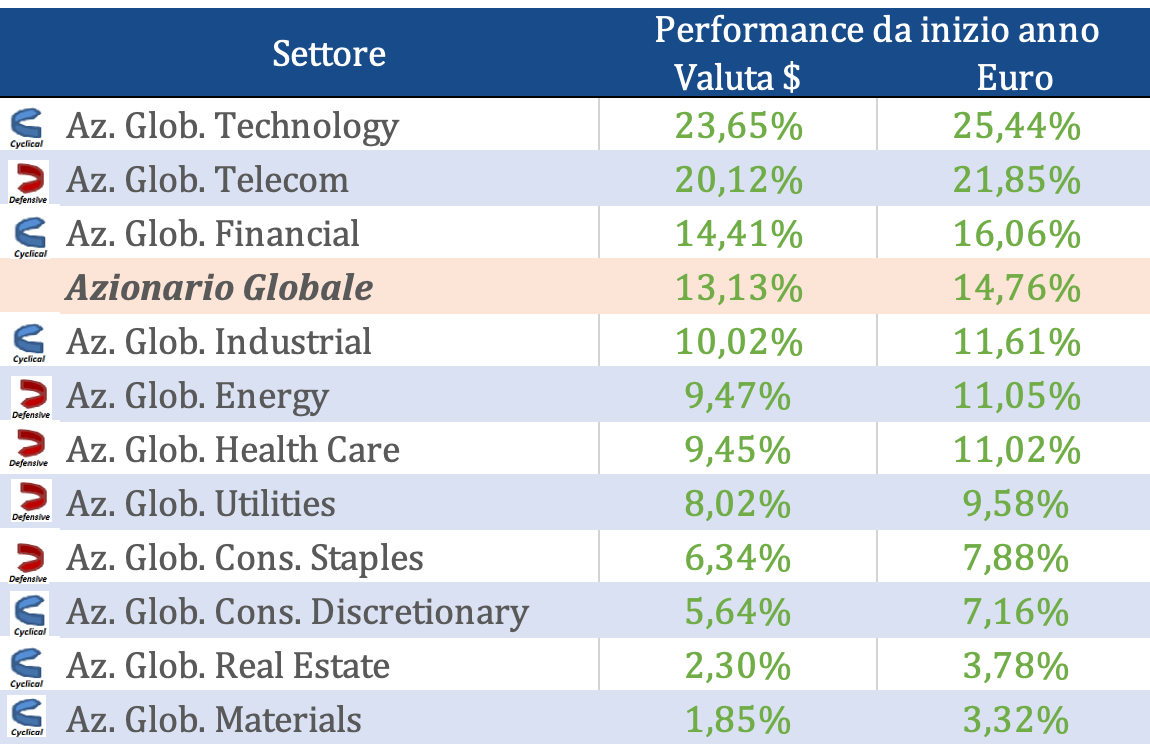Image resolution: width=1150 pixels, height=756 pixels.
Task: Select the Euro column header
Action: point(1015,78)
